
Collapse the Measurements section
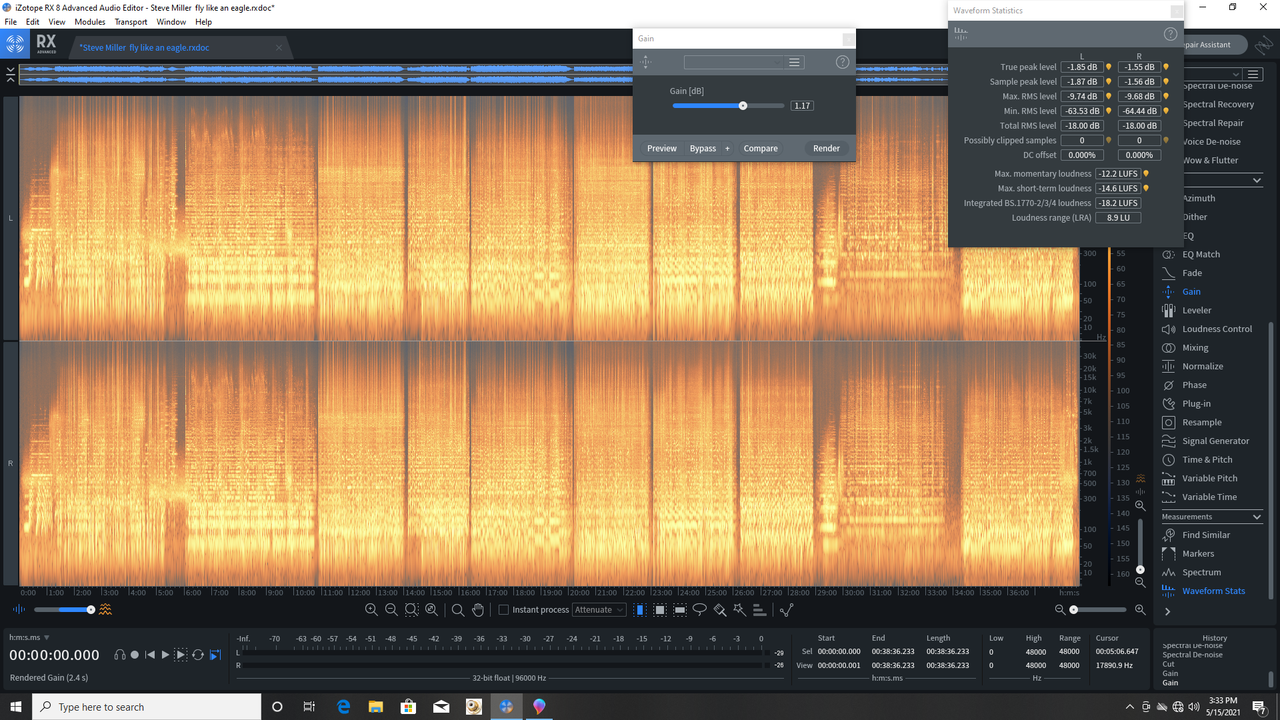(x=1257, y=517)
